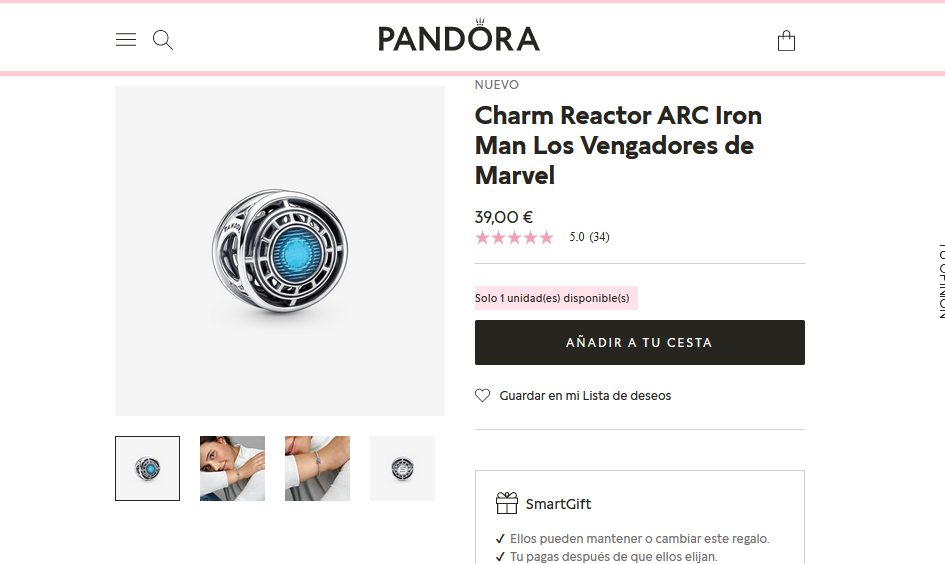Open the hamburger navigation menu
The image size is (945, 564).
126,40
